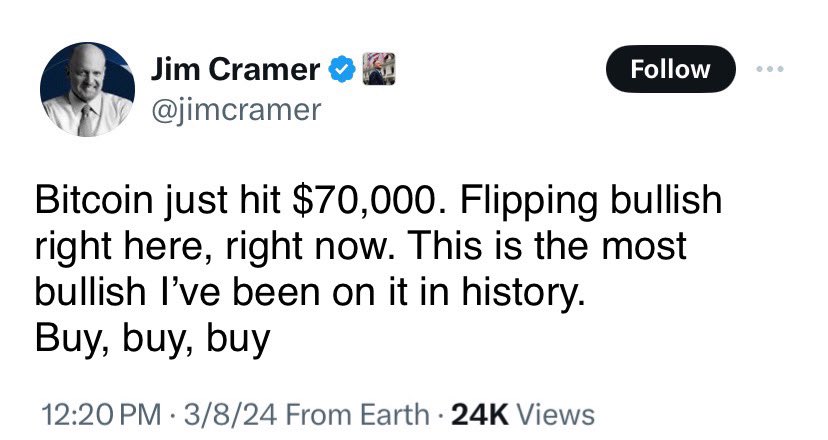
Task: Click the word Views in the footer
Action: (x=557, y=414)
